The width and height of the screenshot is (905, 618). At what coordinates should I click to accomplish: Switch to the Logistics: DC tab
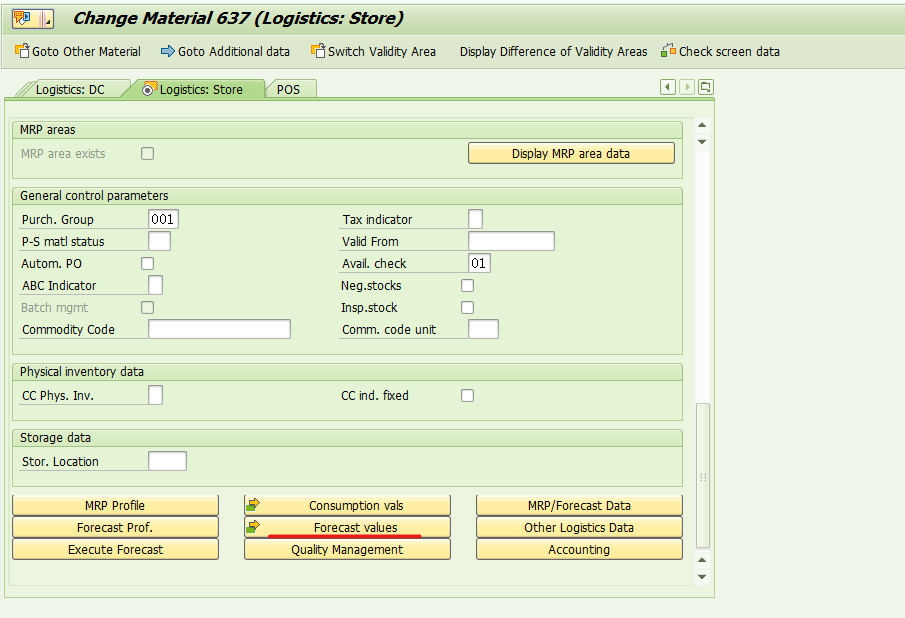(x=69, y=89)
